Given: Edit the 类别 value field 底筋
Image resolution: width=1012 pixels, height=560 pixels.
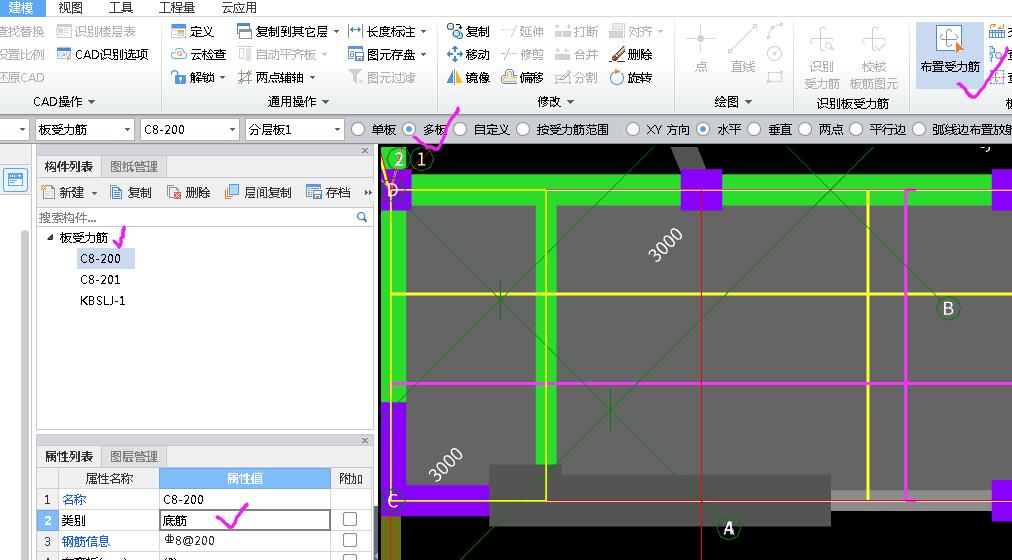Looking at the screenshot, I should [x=245, y=520].
